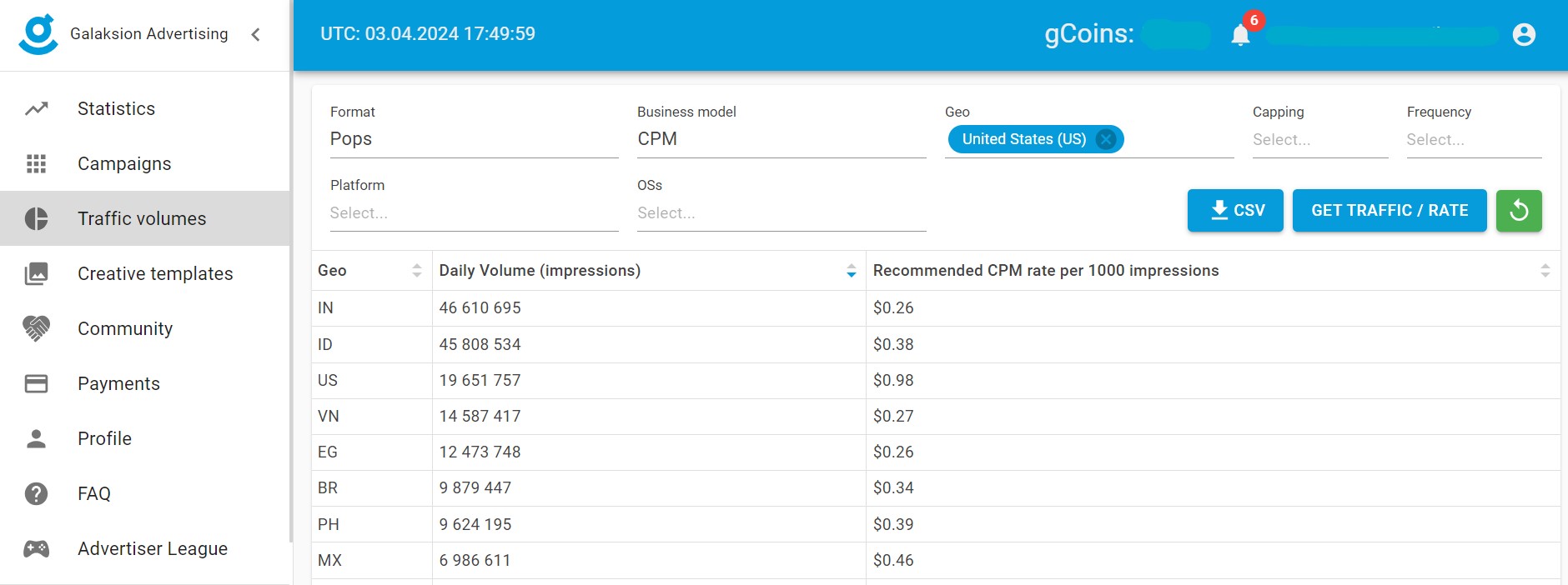Click the Profile person icon
This screenshot has height=585, width=1568.
[37, 438]
